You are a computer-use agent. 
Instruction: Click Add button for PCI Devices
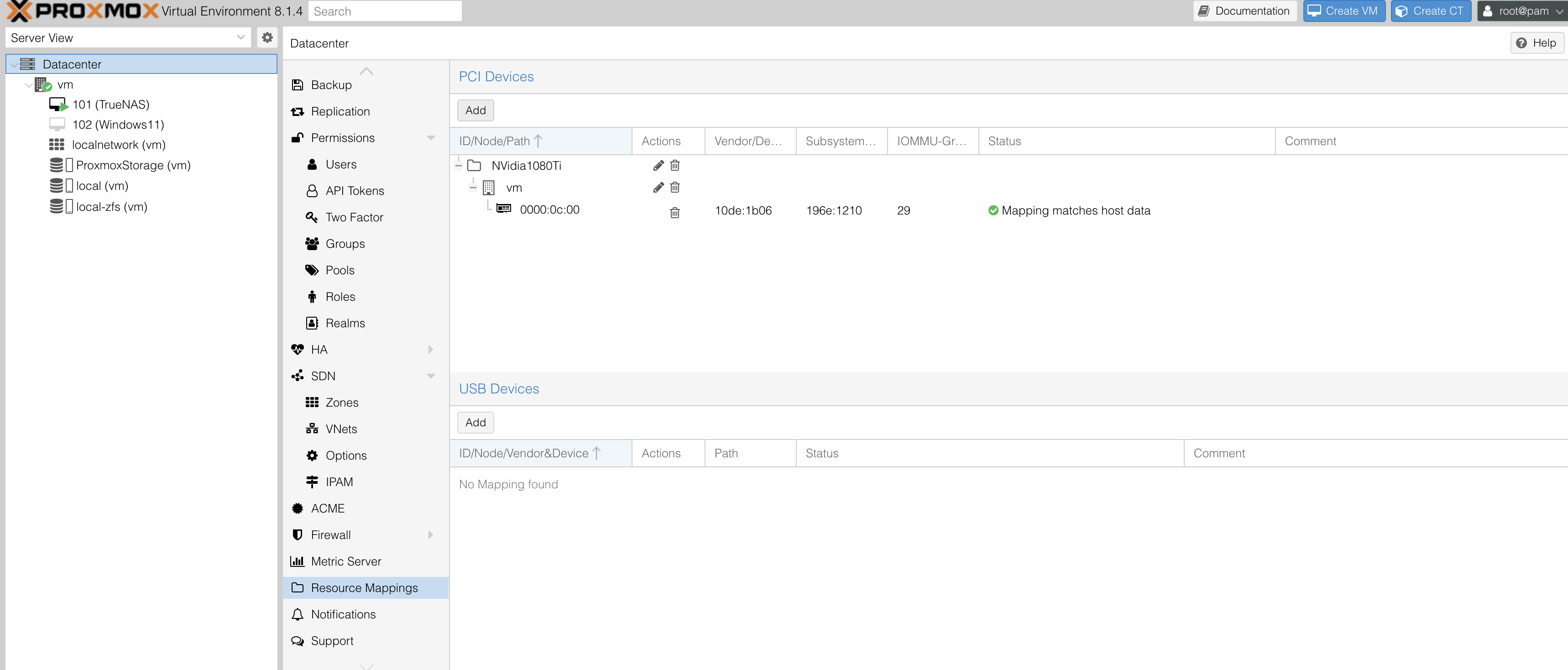point(475,110)
